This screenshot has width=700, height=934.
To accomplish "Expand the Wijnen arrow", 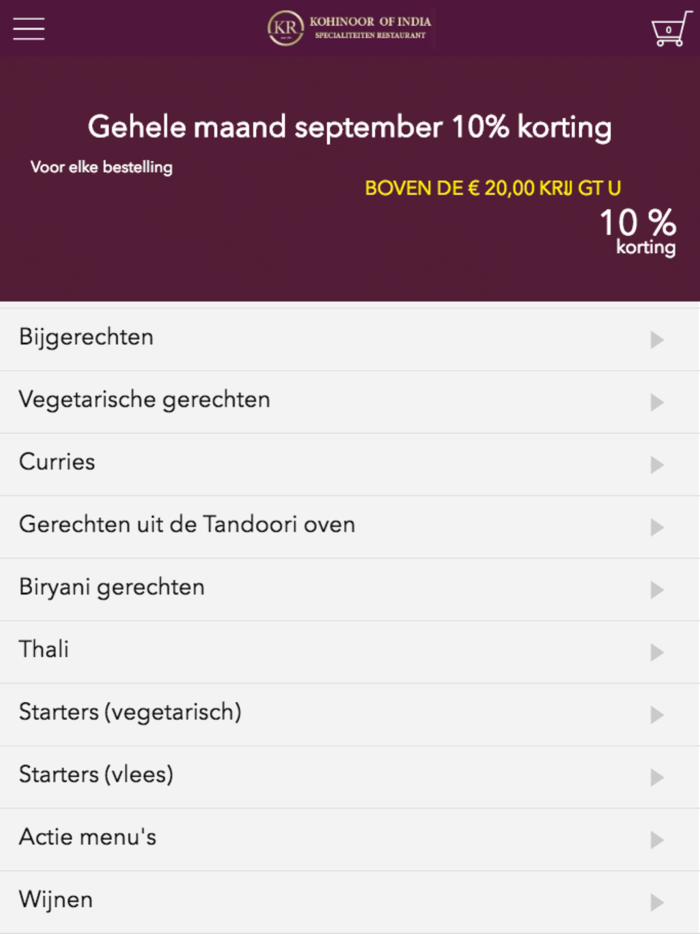I will click(657, 902).
